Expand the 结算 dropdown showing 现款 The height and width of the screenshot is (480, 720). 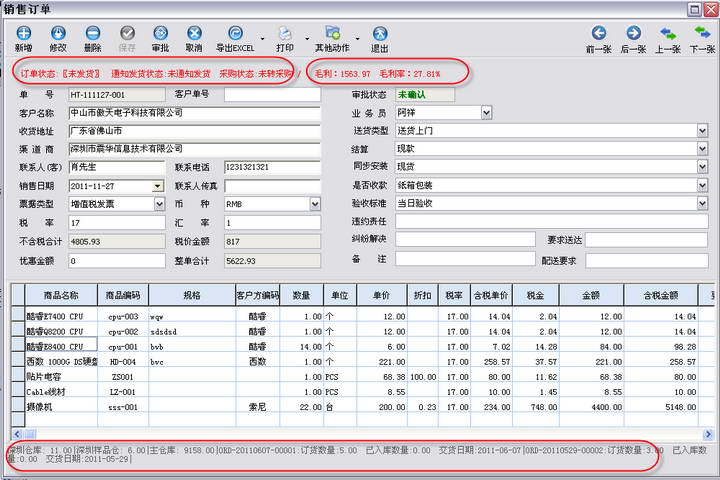(702, 149)
